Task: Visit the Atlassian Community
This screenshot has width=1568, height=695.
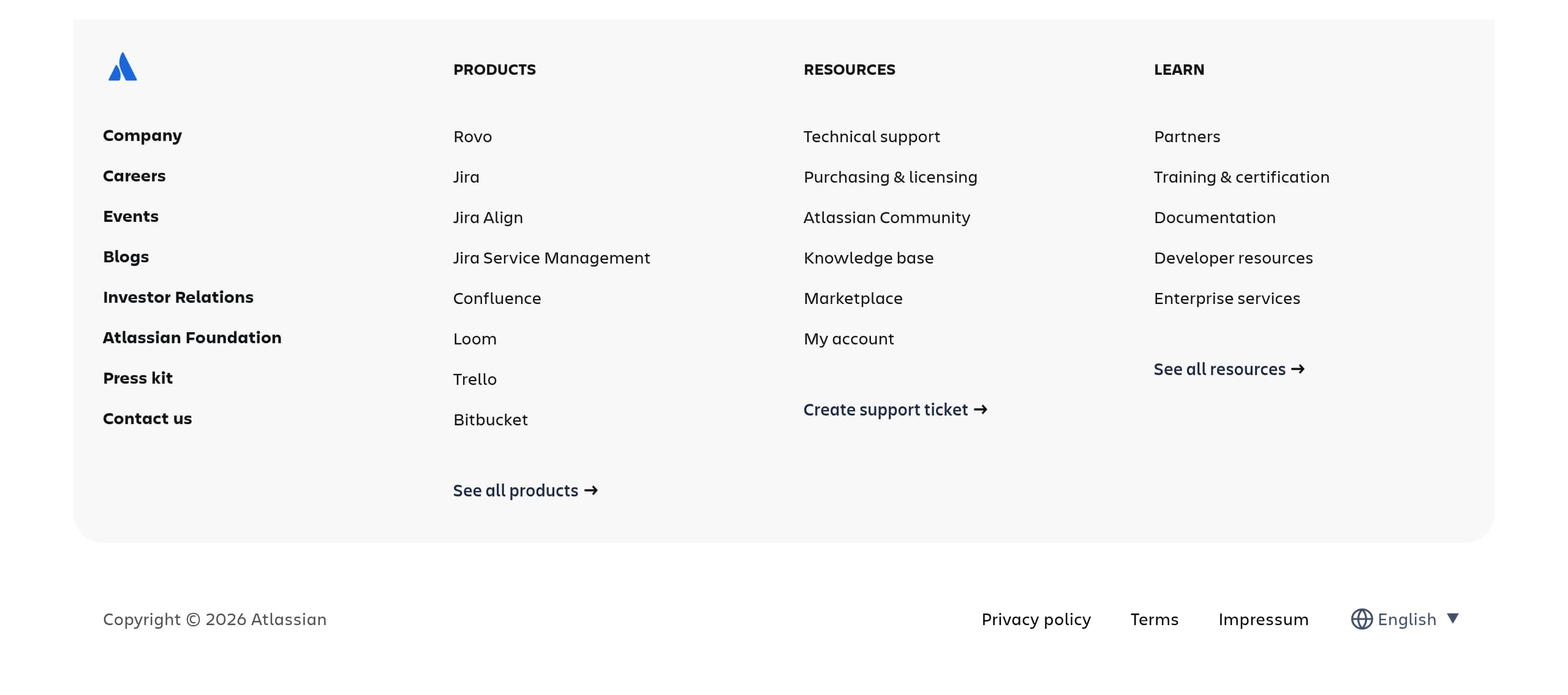Action: click(886, 217)
